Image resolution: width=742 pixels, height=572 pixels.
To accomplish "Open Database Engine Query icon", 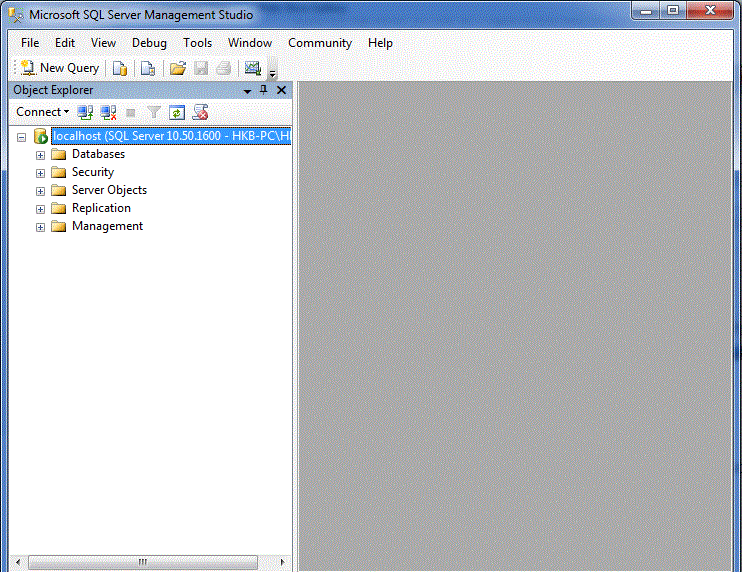I will coord(120,69).
